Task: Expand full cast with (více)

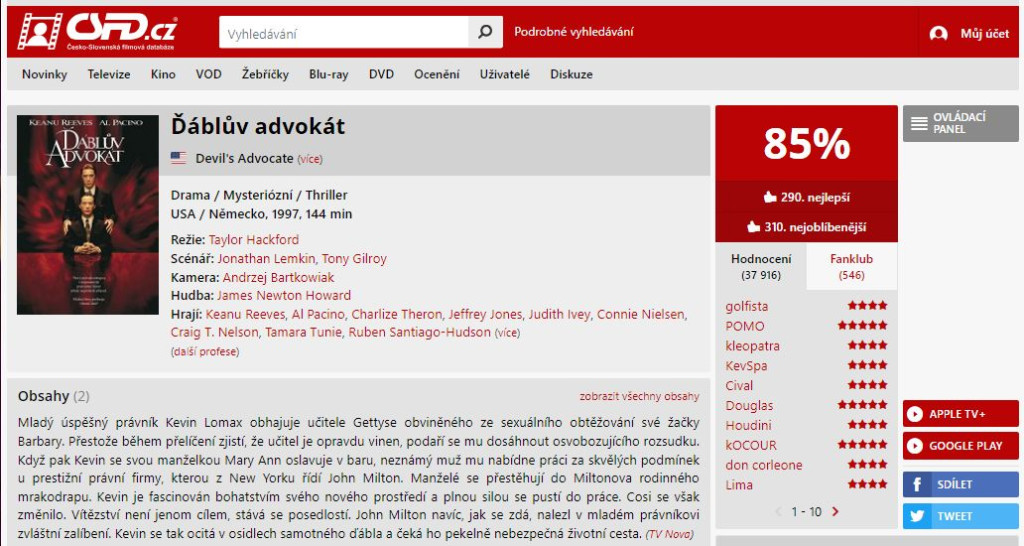Action: click(507, 332)
